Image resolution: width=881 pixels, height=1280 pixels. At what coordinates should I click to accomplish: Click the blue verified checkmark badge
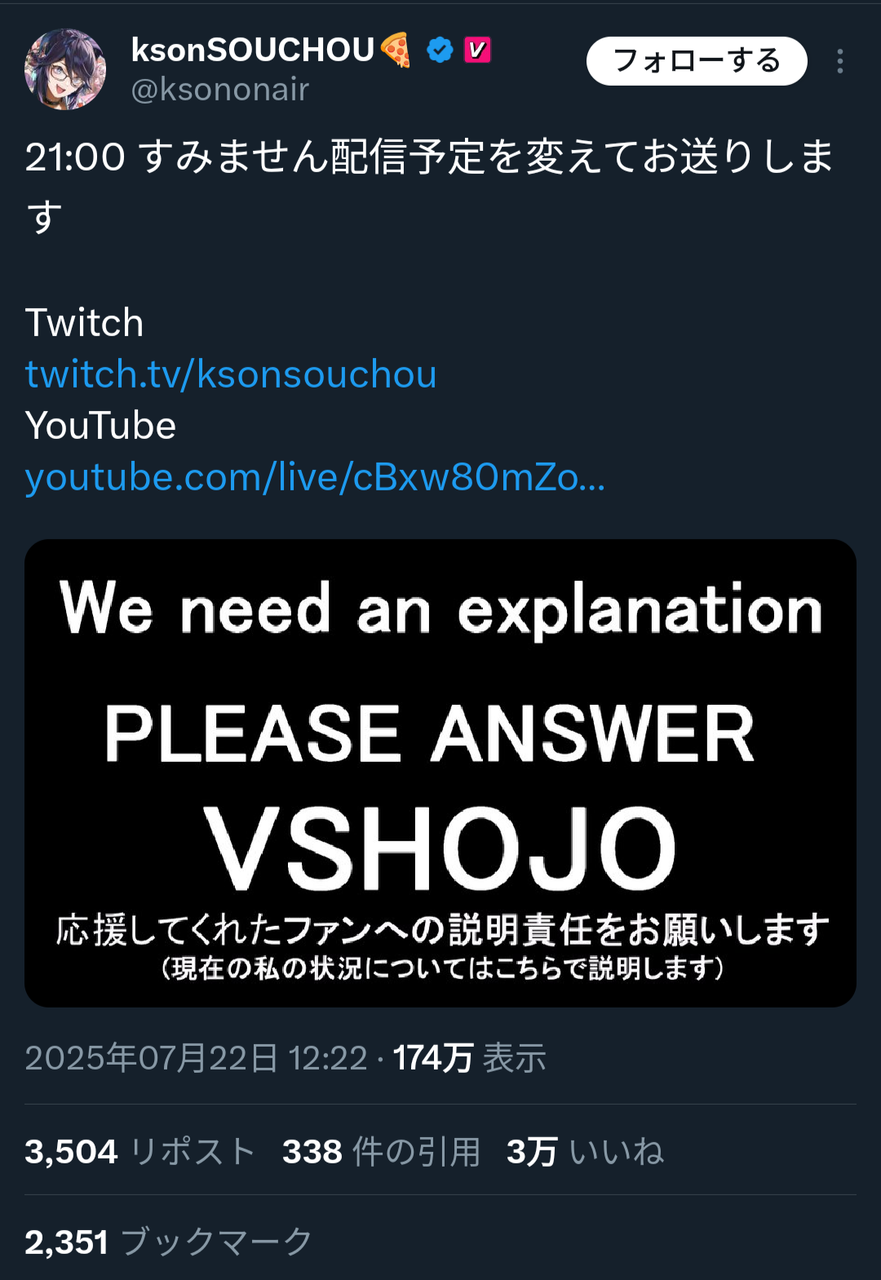pyautogui.click(x=440, y=49)
